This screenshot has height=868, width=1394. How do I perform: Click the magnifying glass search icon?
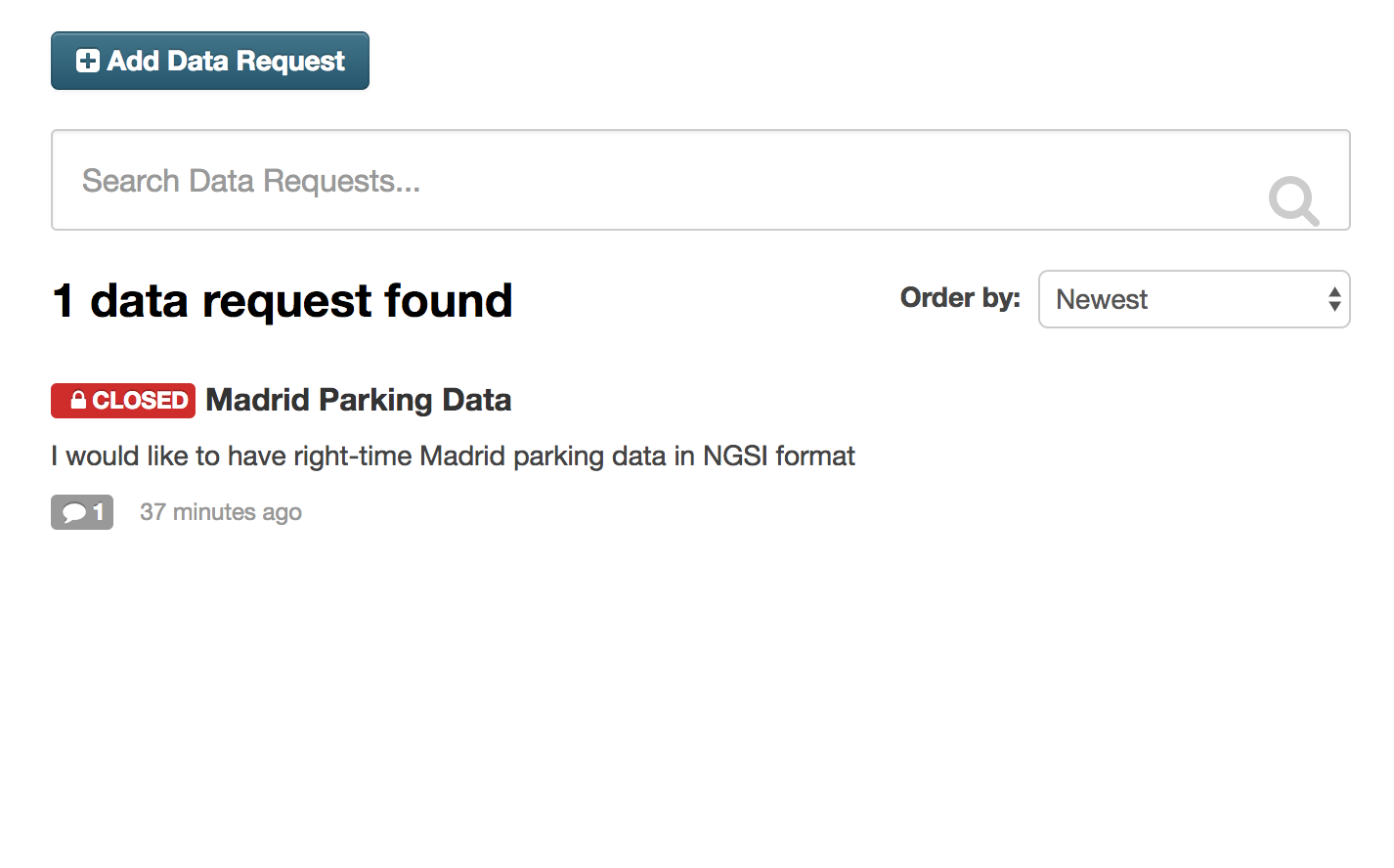coord(1293,200)
